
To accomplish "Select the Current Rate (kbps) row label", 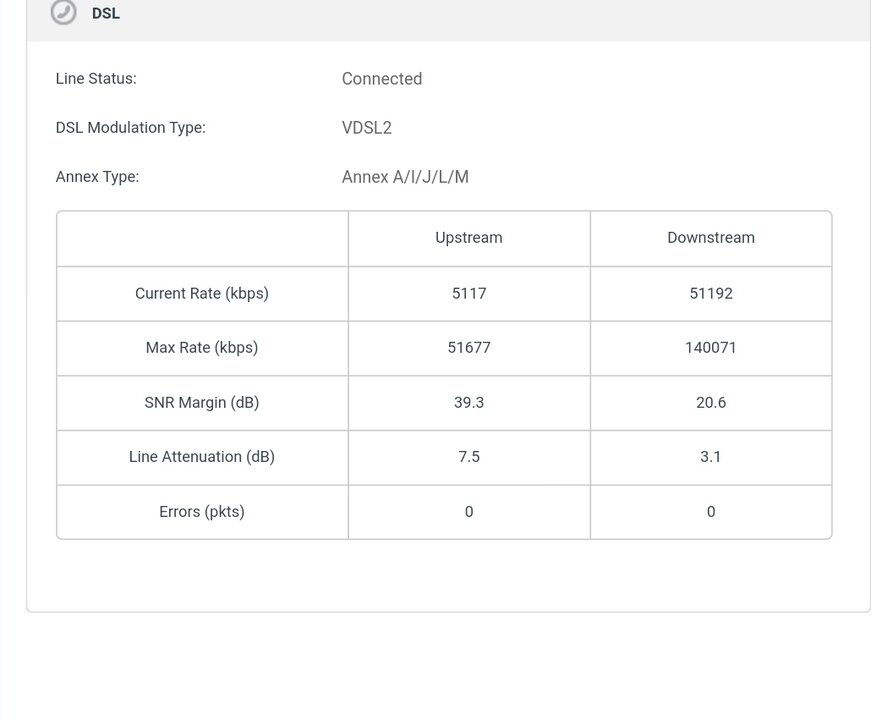I will [x=202, y=294].
